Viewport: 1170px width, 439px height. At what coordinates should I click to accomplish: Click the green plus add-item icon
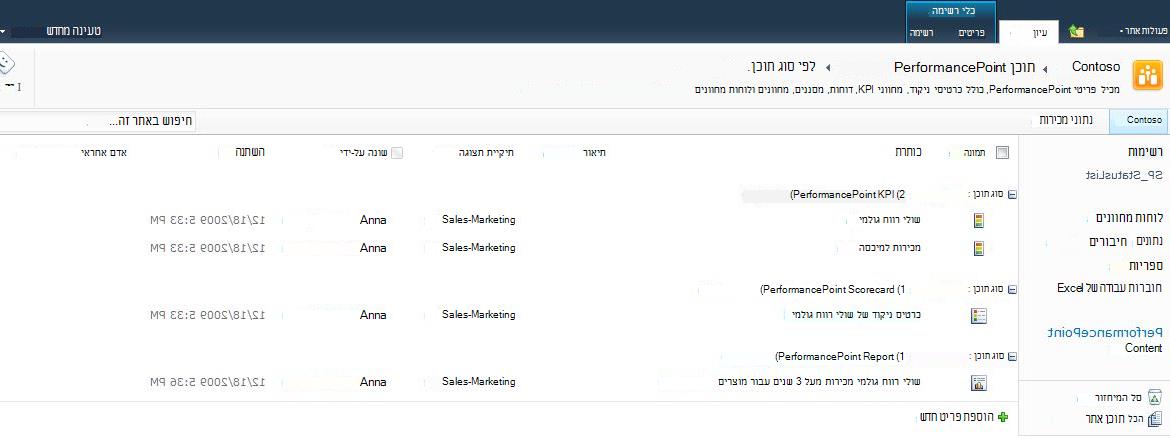1002,417
